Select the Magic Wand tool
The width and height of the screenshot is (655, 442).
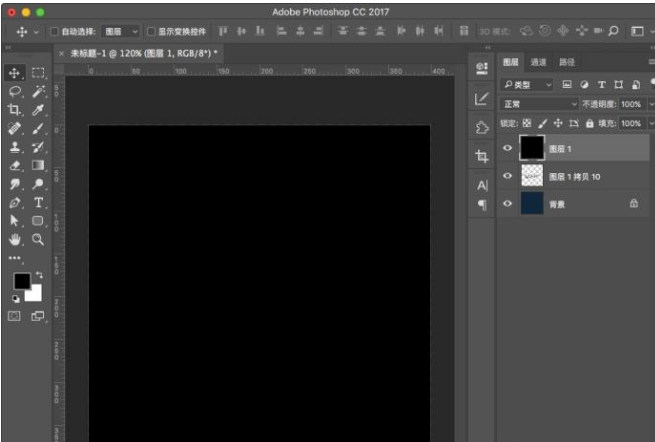38,91
